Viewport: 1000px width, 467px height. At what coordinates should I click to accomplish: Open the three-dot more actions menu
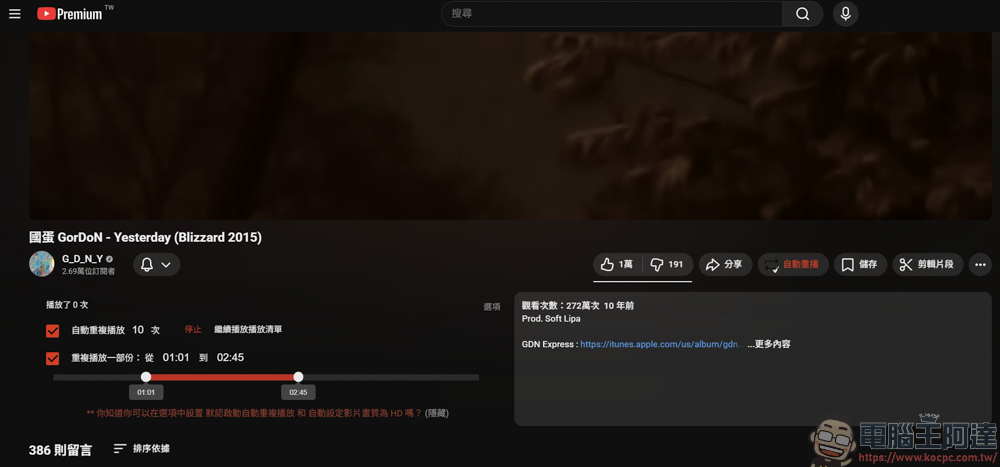click(x=980, y=265)
